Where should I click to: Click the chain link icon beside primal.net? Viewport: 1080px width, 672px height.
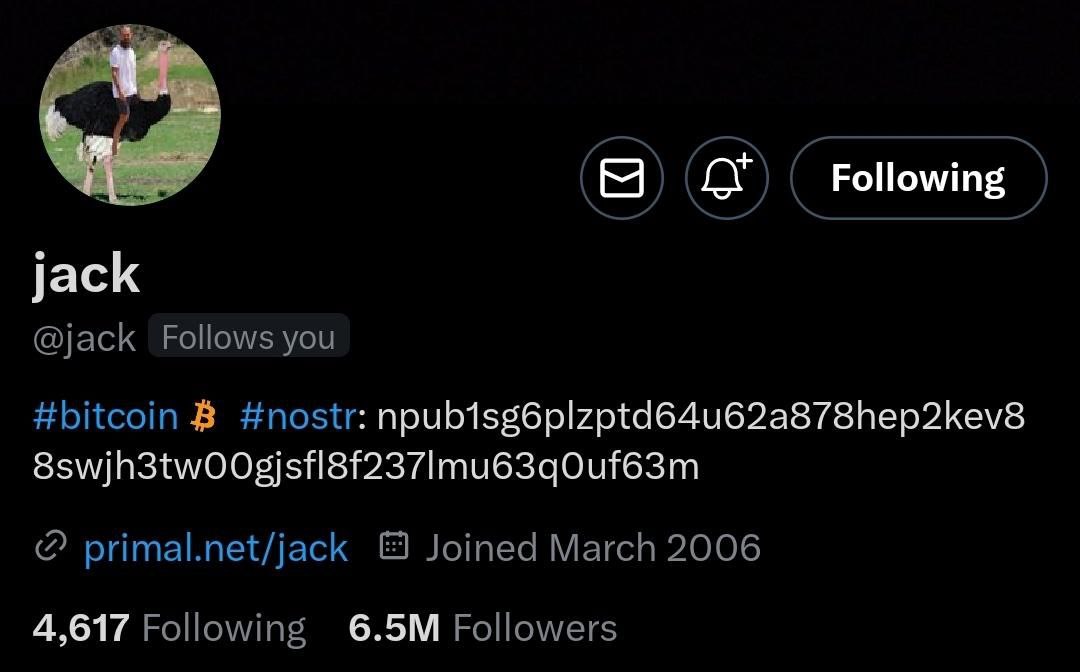50,547
